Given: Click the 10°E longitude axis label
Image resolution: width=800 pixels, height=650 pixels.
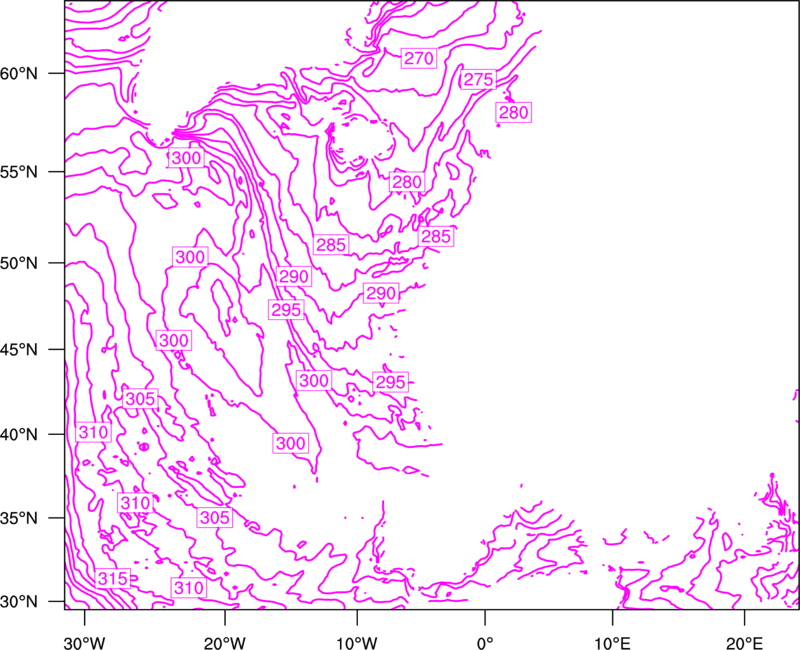Looking at the screenshot, I should (x=612, y=643).
